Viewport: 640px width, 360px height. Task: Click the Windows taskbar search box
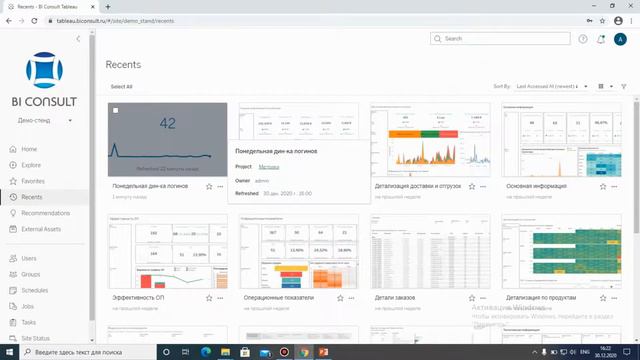[88, 352]
